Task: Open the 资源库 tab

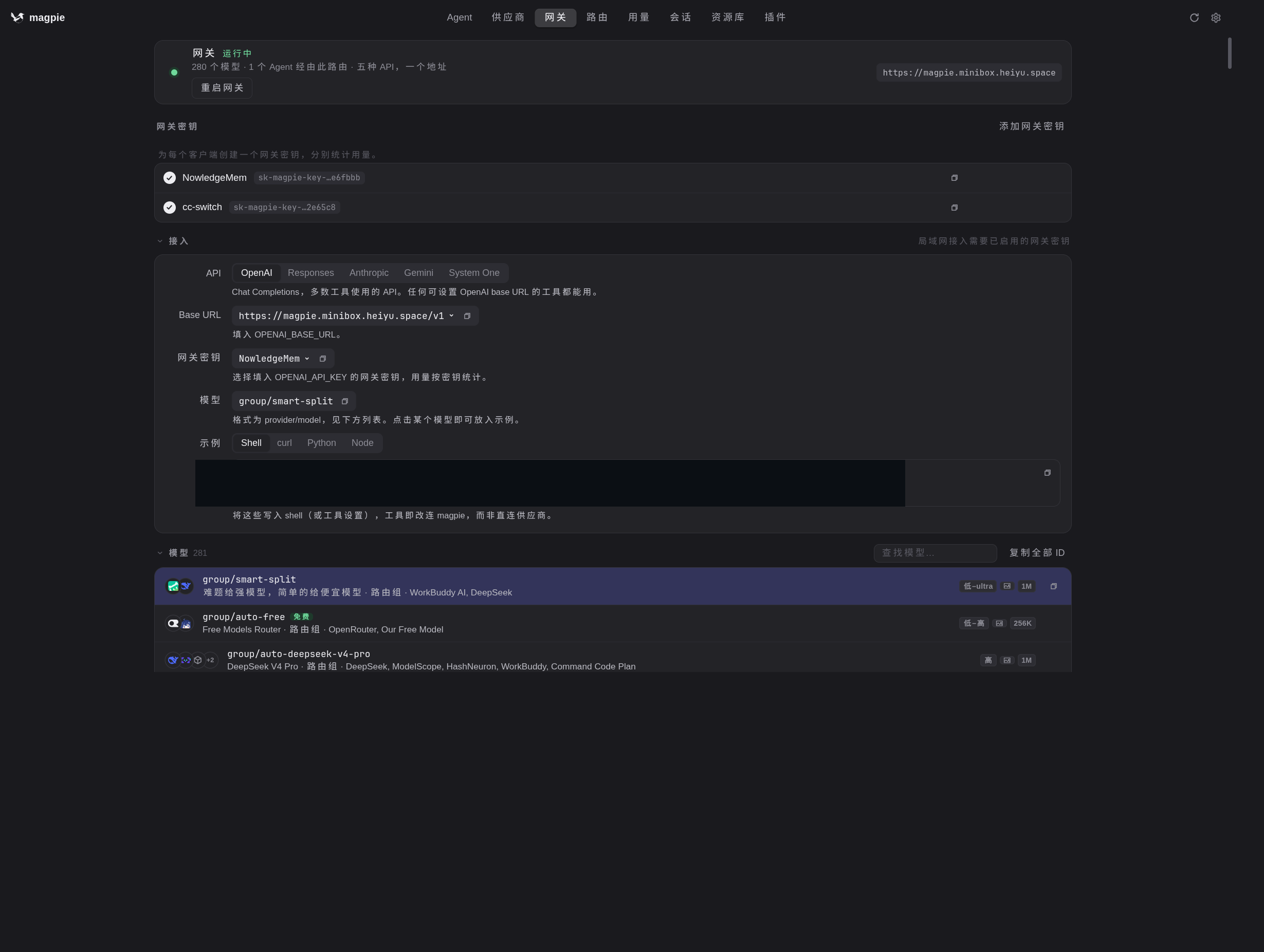Action: point(728,17)
